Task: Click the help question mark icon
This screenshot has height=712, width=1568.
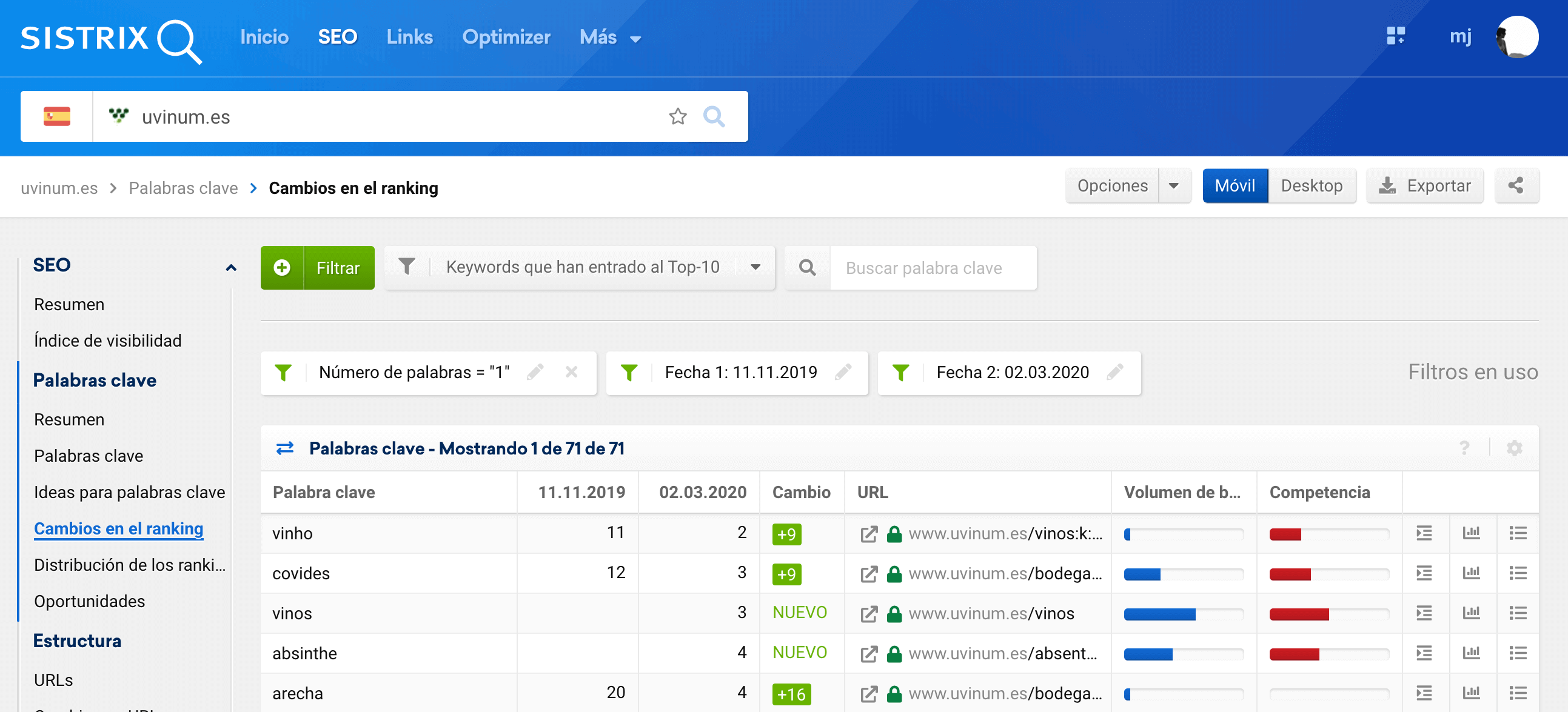Action: point(1464,448)
